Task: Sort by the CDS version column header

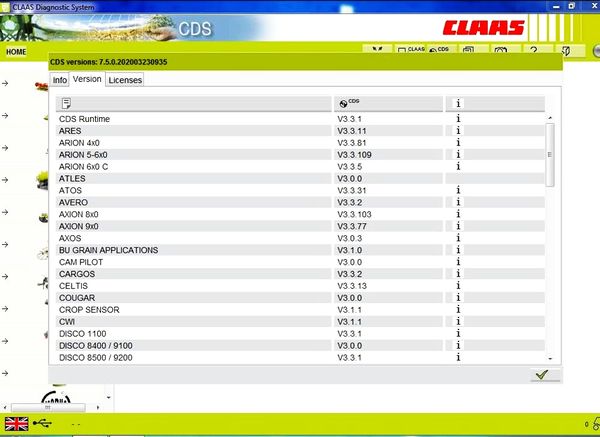Action: 388,103
